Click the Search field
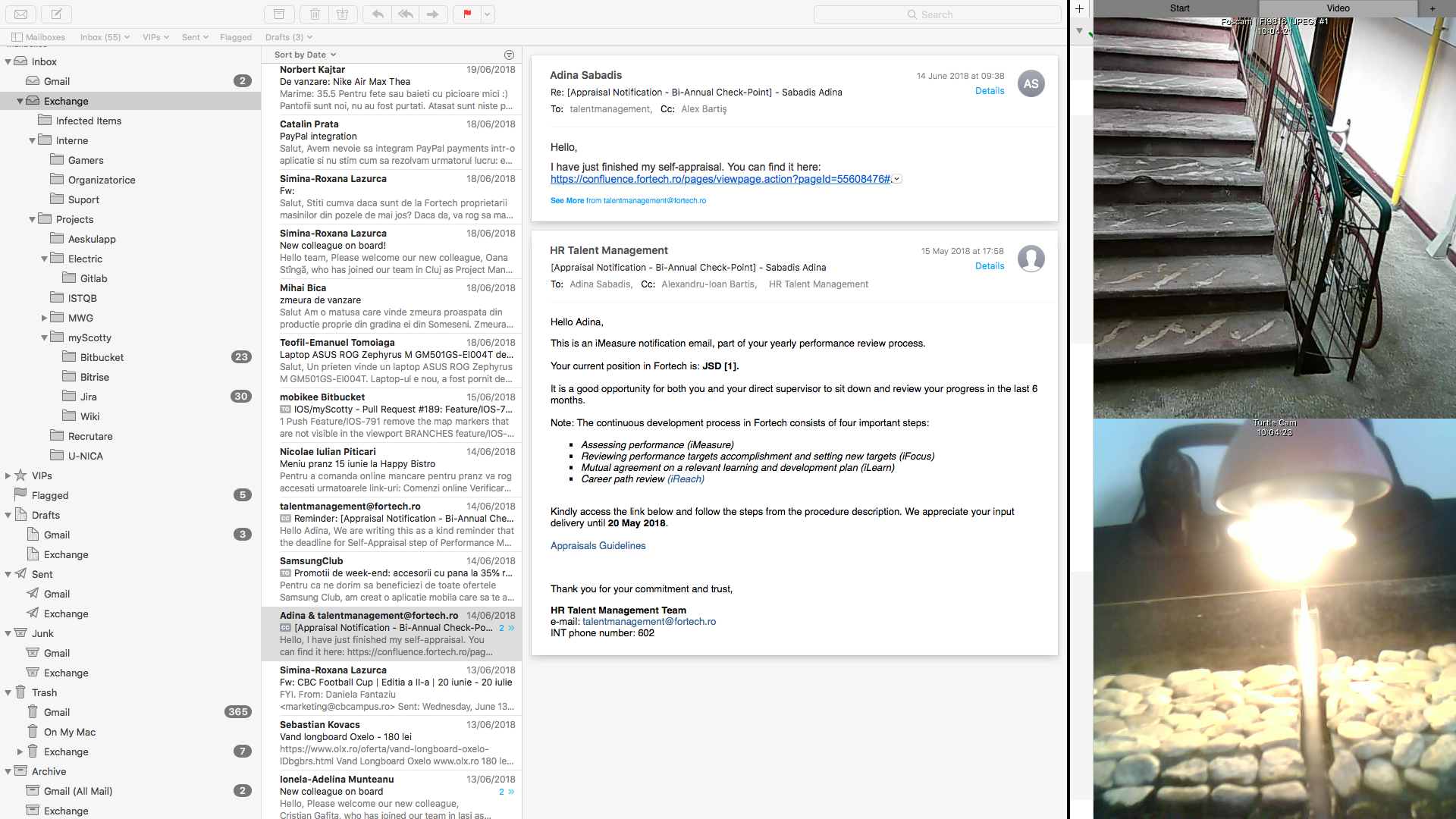The image size is (1456, 819). click(x=937, y=14)
